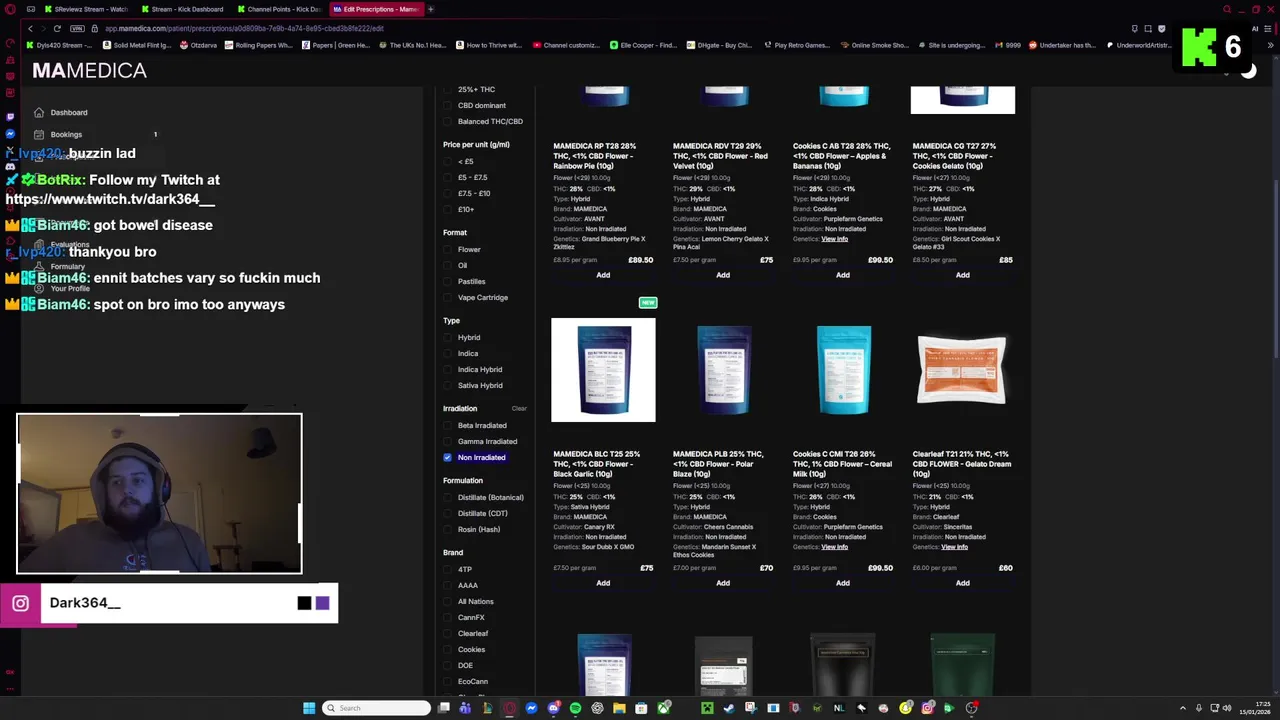Viewport: 1280px width, 720px height.
Task: Check the Balanced THC/CBD filter
Action: tap(448, 121)
